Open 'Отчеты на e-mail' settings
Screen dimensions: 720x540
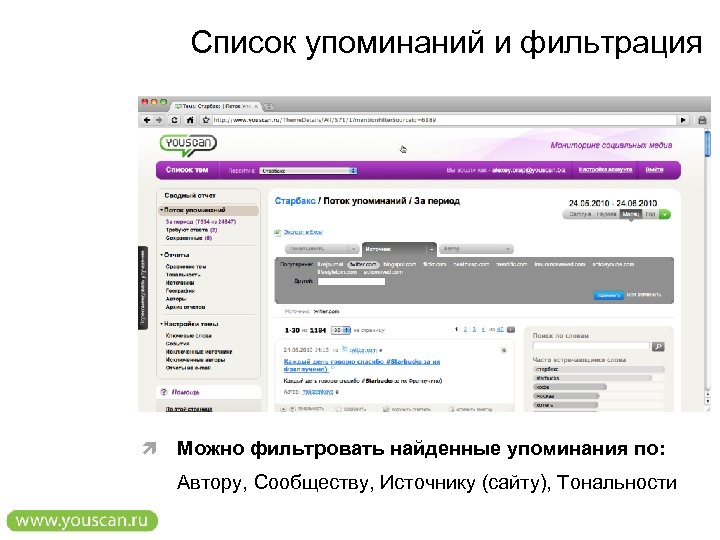(188, 368)
